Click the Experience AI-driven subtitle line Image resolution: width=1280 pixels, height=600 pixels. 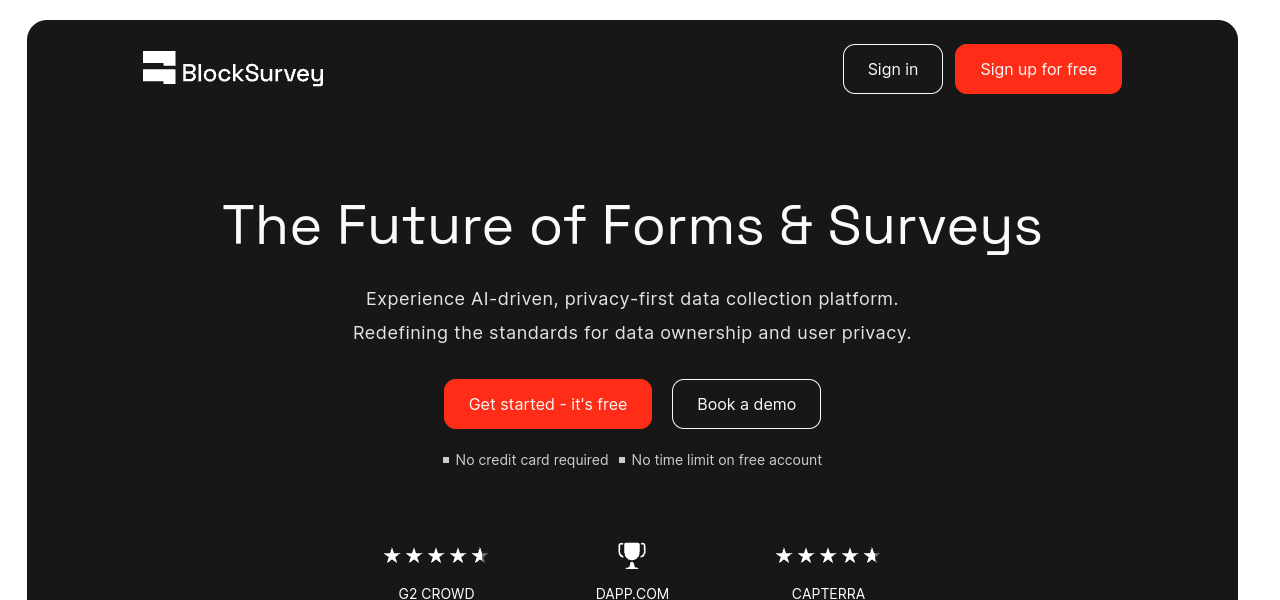click(632, 299)
